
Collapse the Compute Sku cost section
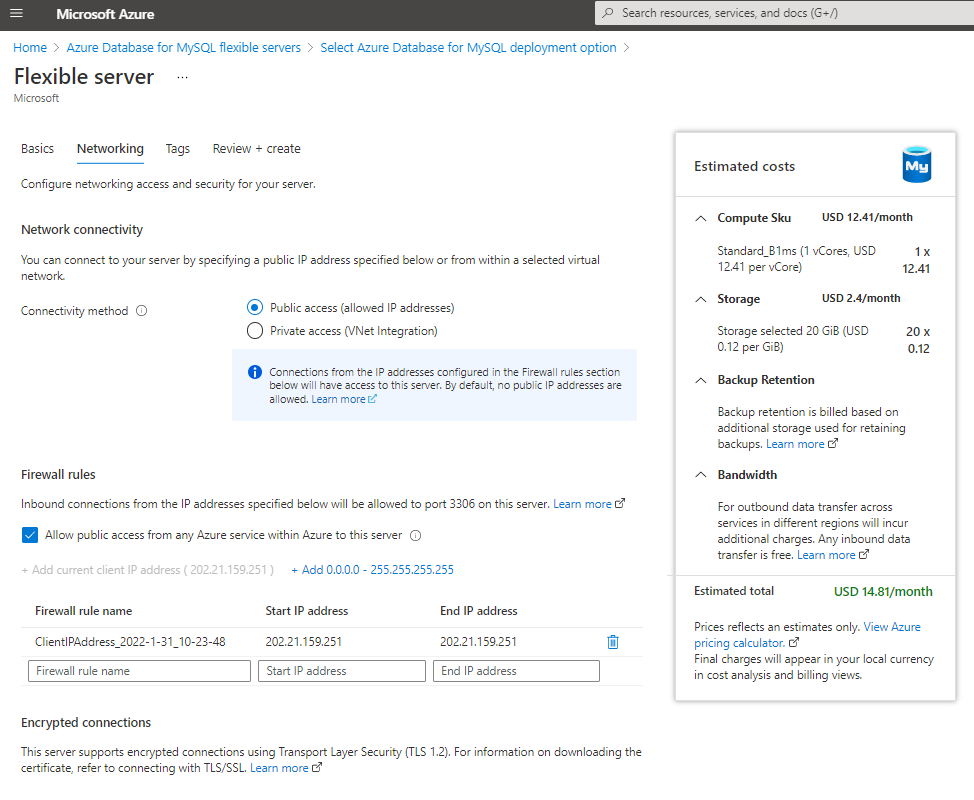tap(699, 217)
